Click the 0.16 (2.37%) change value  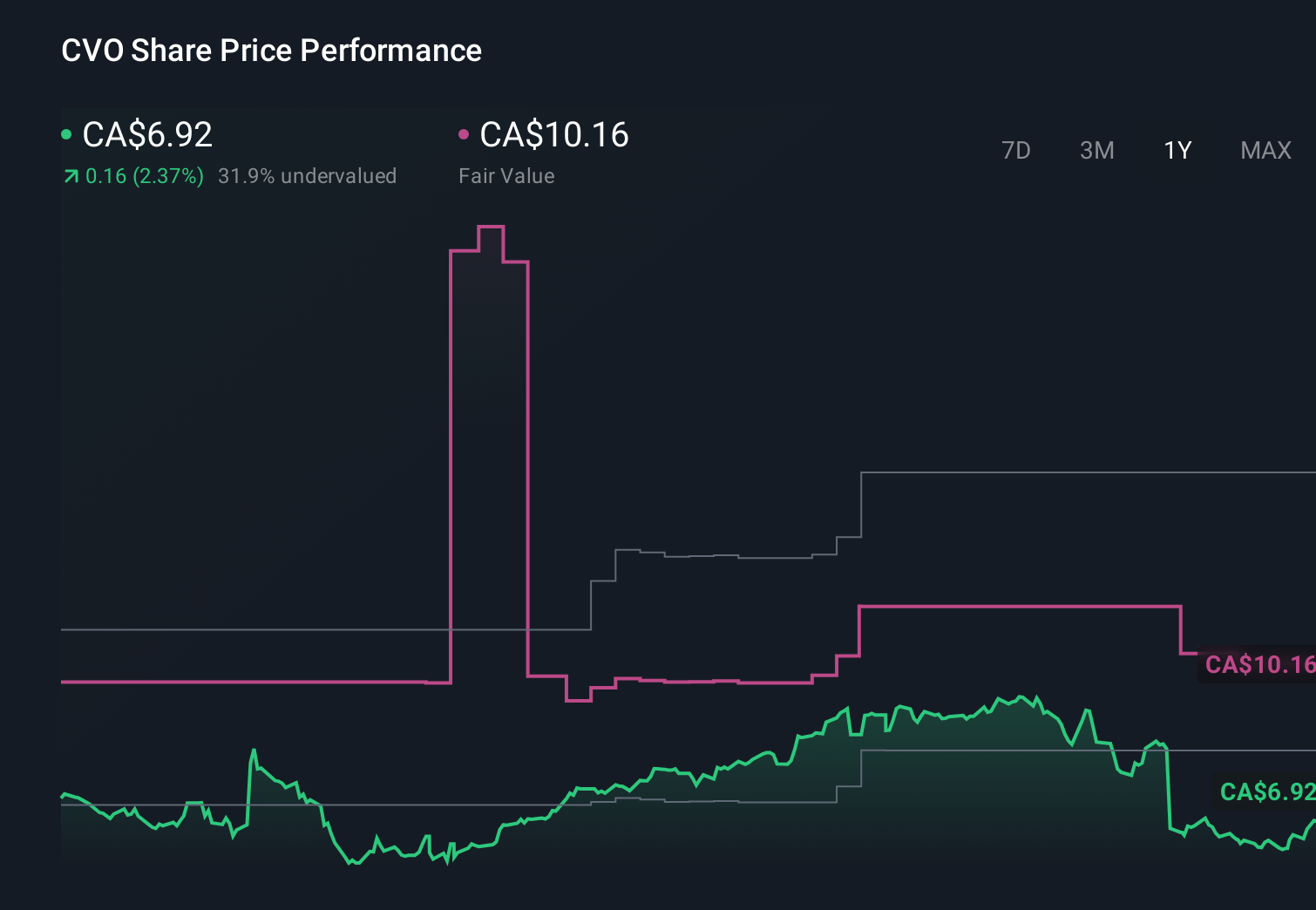144,175
